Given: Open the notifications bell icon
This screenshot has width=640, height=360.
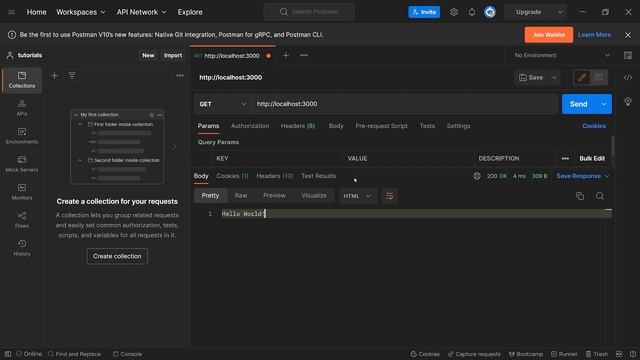Looking at the screenshot, I should pos(472,12).
